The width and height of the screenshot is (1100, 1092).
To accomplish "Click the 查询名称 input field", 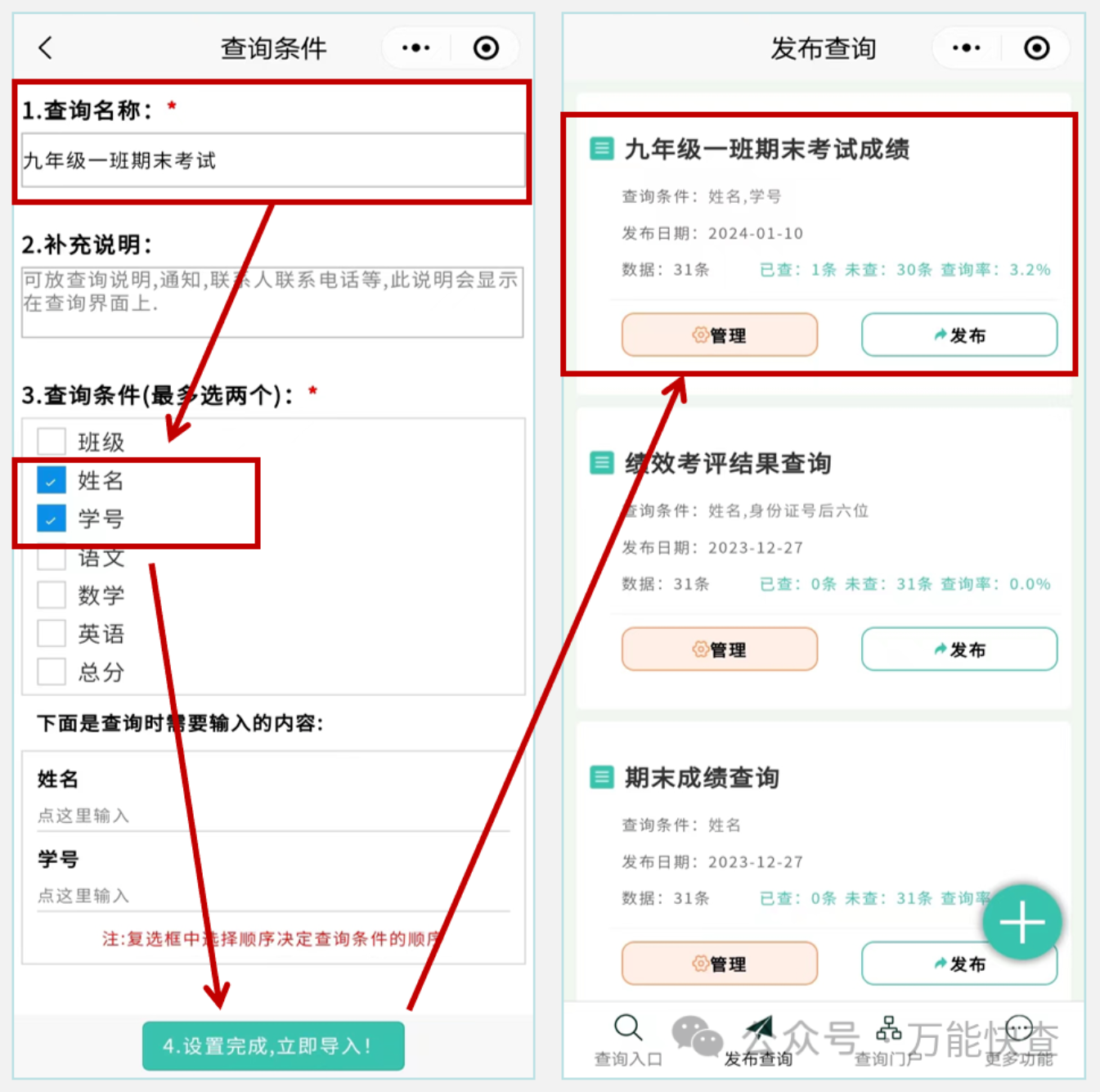I will [273, 160].
